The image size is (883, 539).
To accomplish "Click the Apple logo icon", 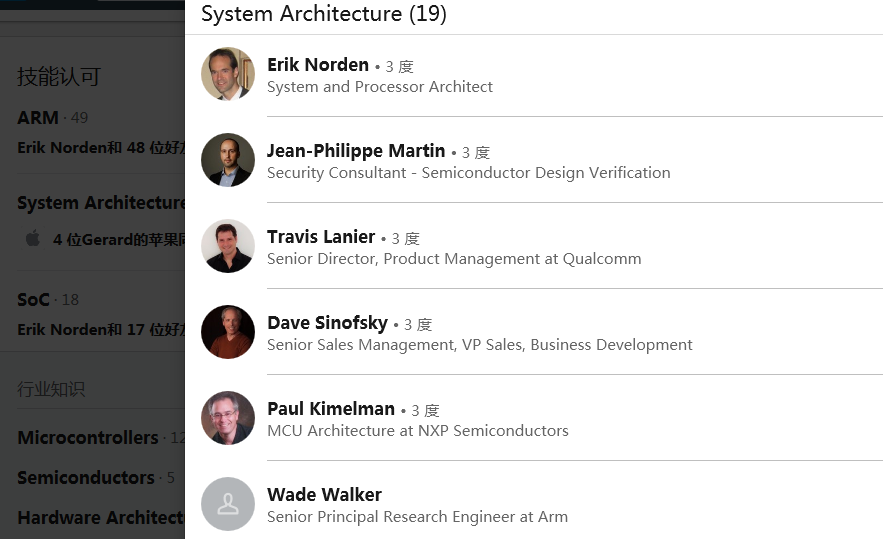I will point(33,238).
